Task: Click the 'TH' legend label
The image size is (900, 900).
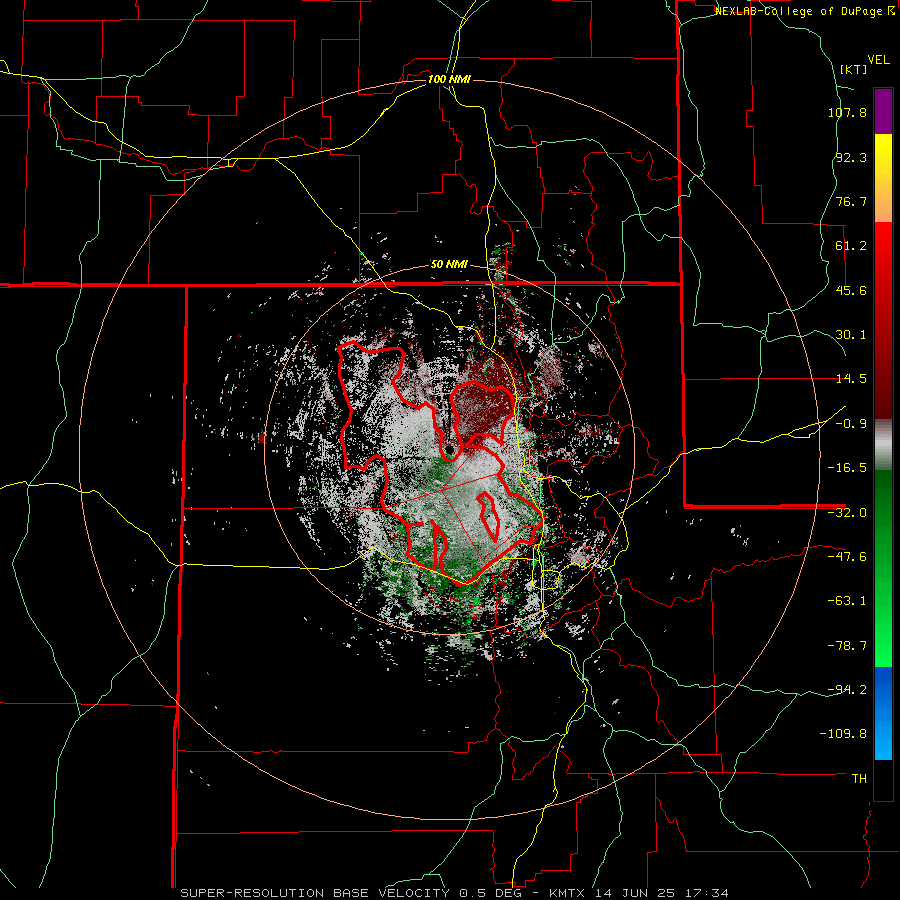Action: tap(859, 779)
